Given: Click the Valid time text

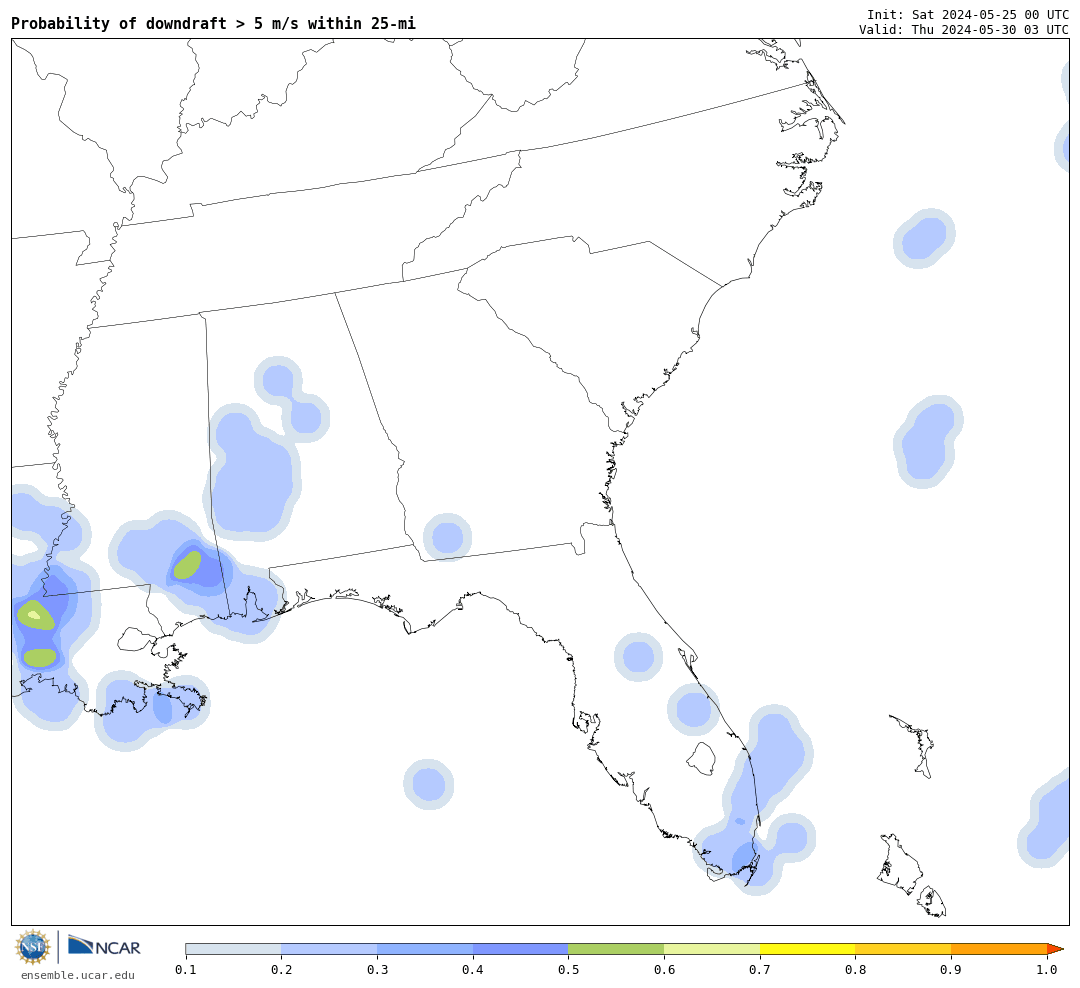Looking at the screenshot, I should tap(964, 30).
